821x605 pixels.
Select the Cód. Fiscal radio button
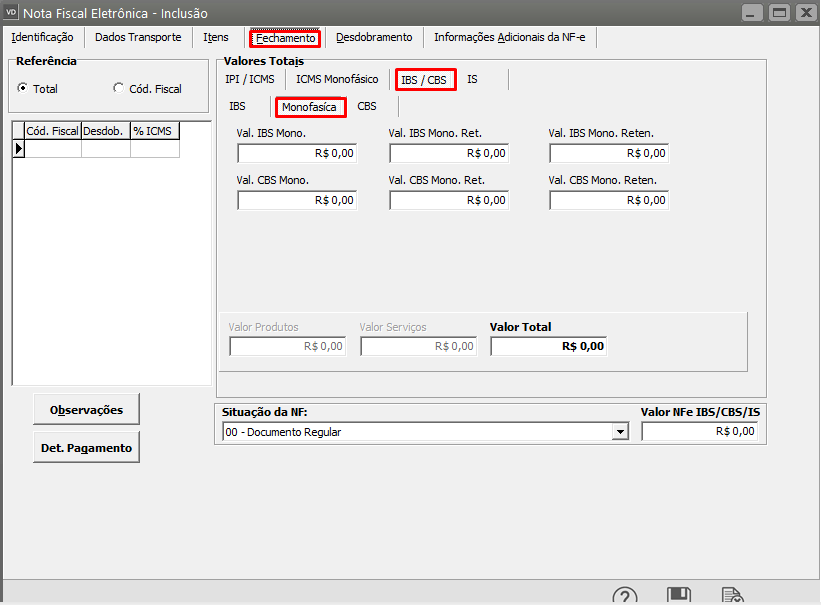119,88
